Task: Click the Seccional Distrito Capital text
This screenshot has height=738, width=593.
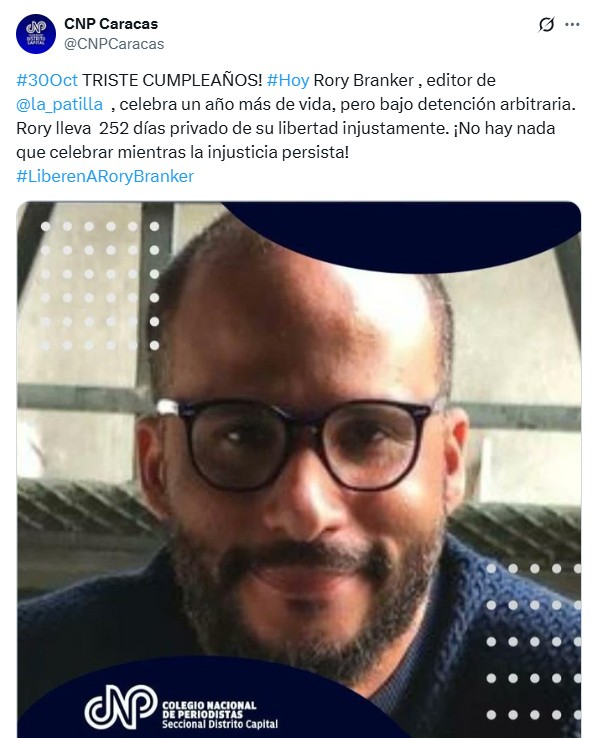Action: tap(220, 724)
